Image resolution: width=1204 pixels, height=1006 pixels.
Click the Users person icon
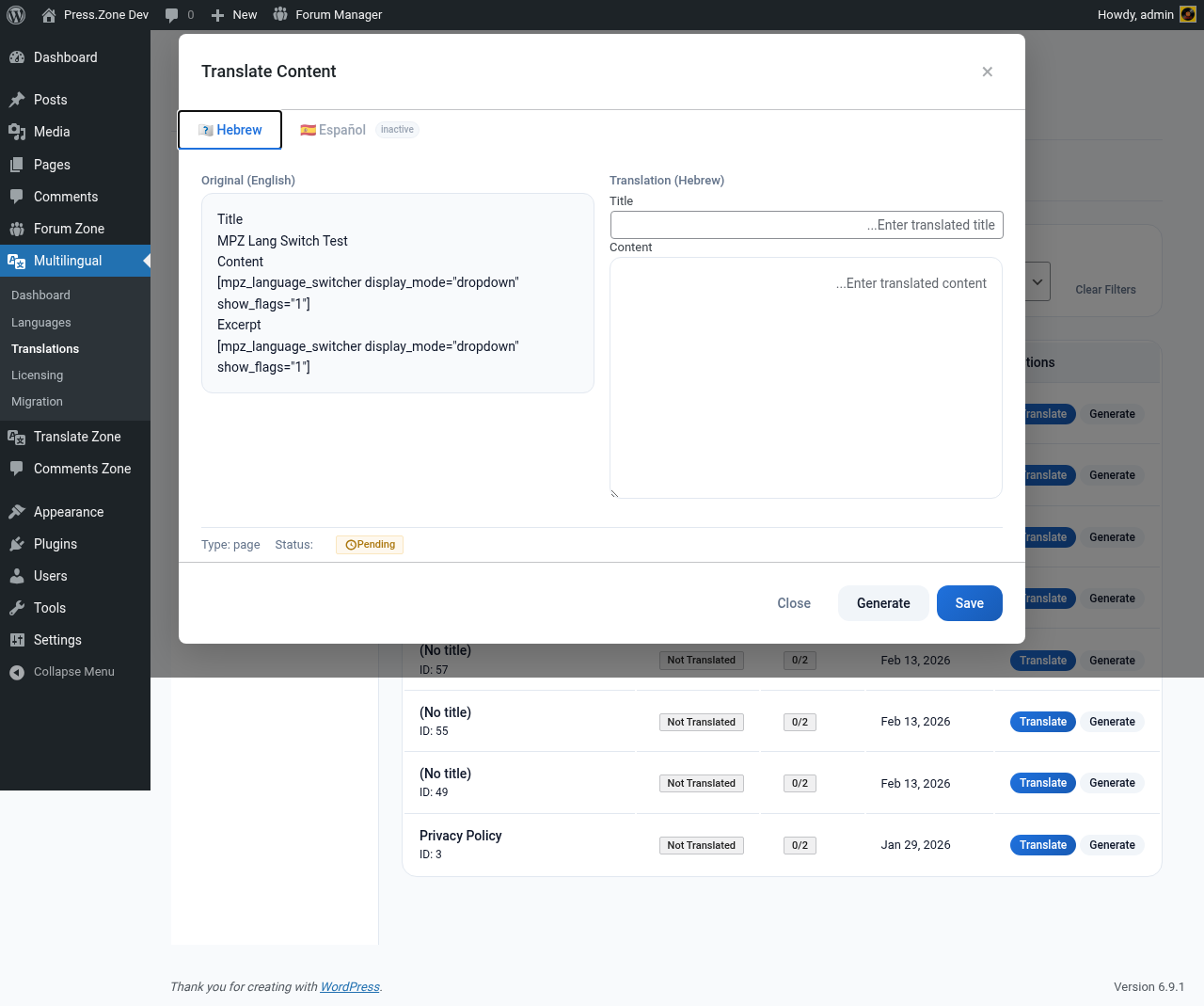pyautogui.click(x=17, y=576)
